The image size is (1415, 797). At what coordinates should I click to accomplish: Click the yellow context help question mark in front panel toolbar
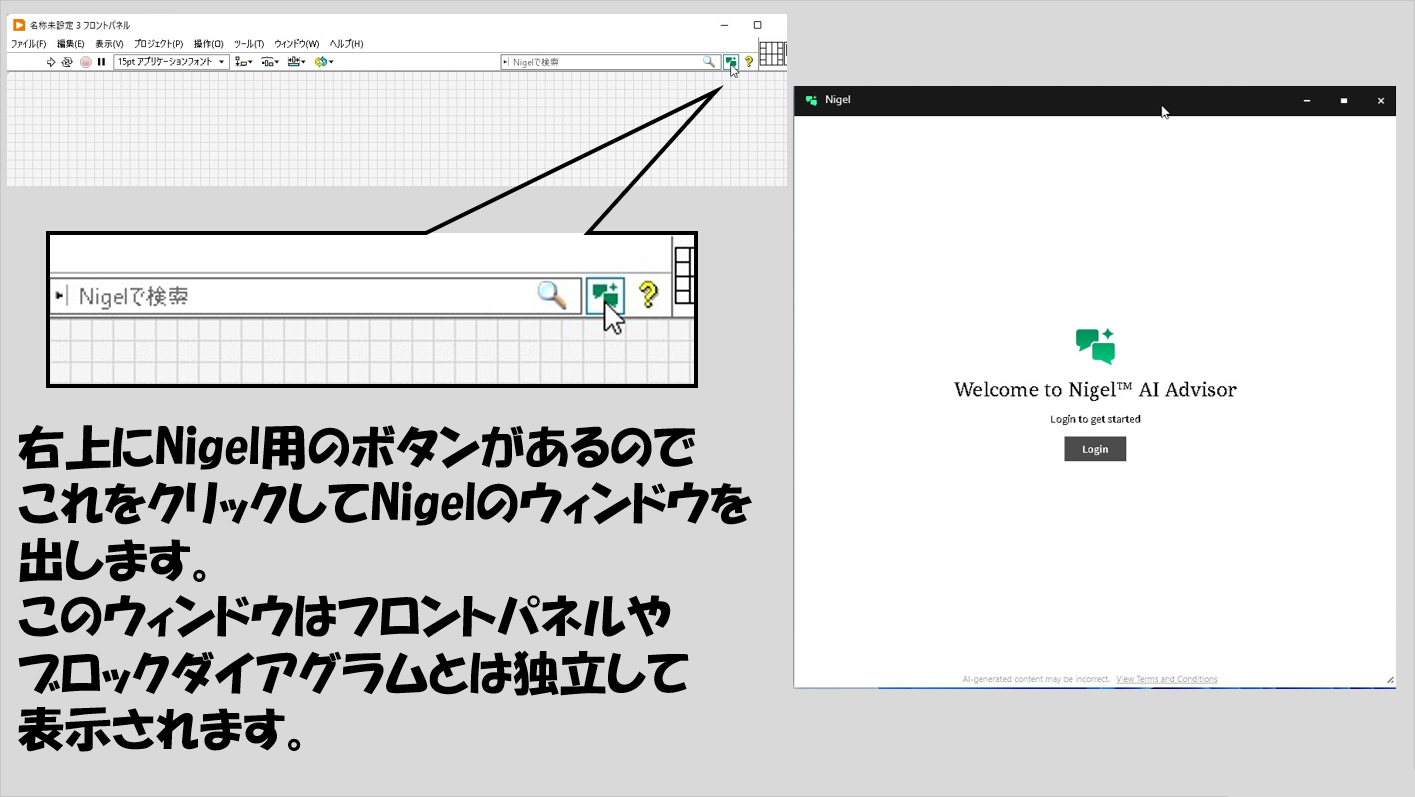point(749,62)
